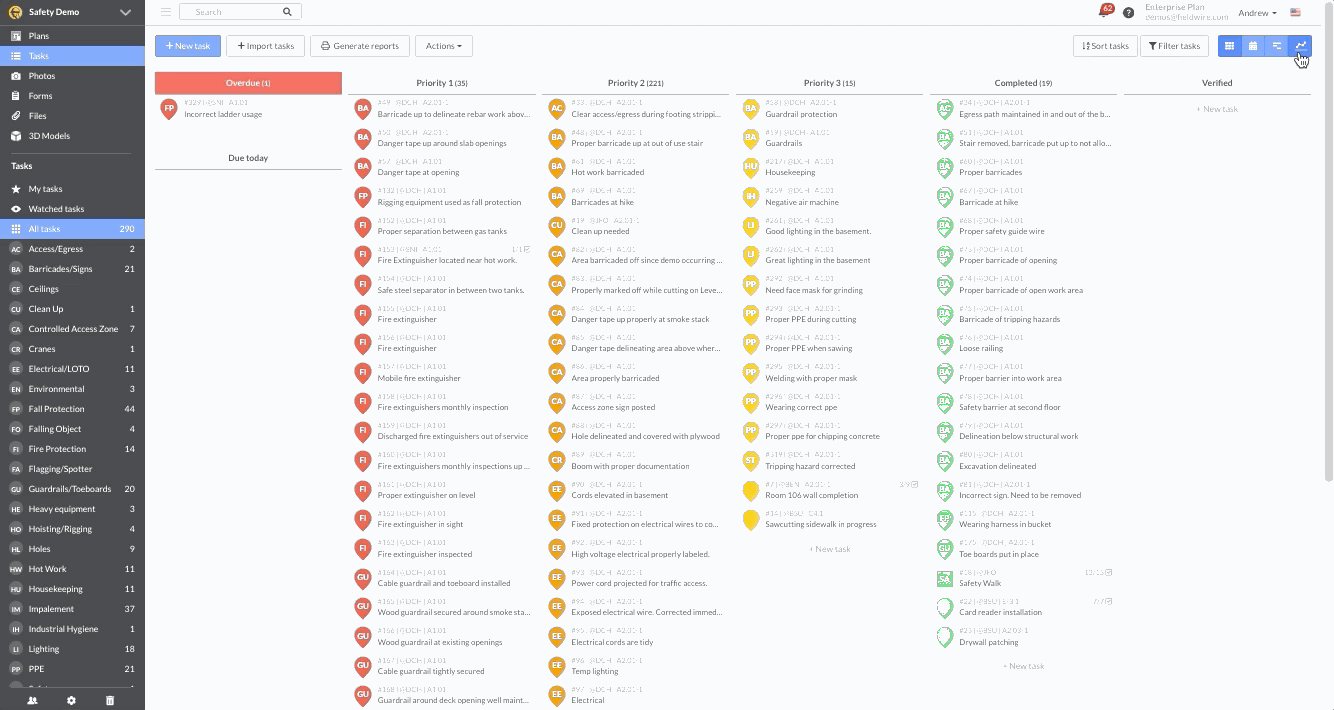Open the Andrew user menu
Screen dimensions: 1334x710
[1257, 13]
